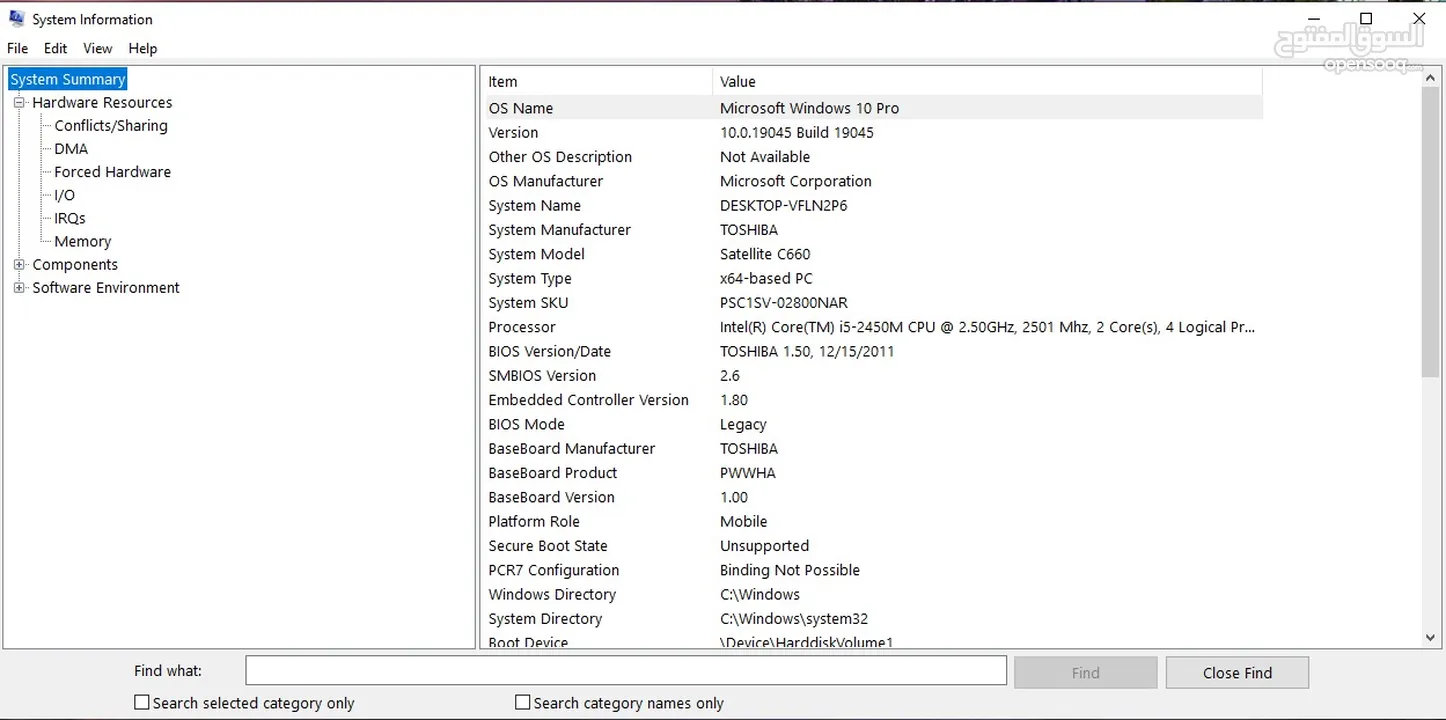This screenshot has width=1446, height=720.
Task: Click the Find what input field
Action: 626,671
